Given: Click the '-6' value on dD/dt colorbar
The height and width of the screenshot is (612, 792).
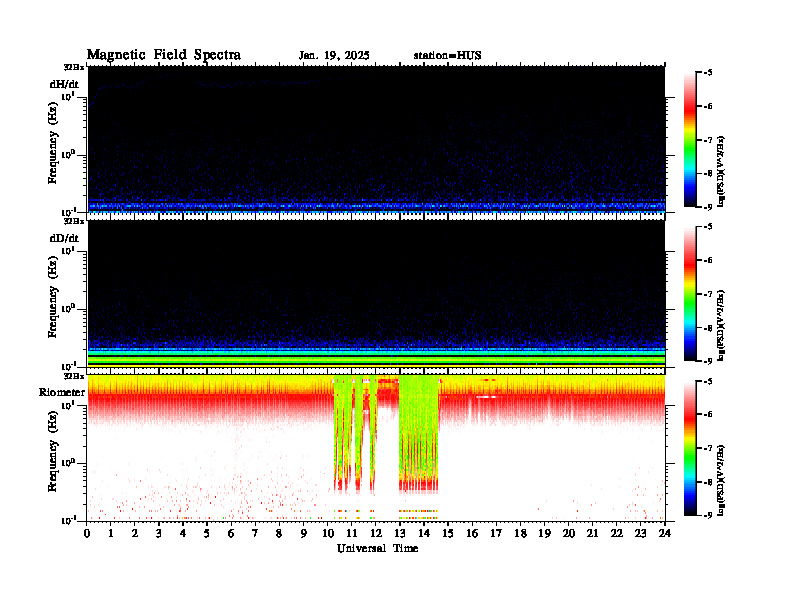Looking at the screenshot, I should tap(708, 260).
